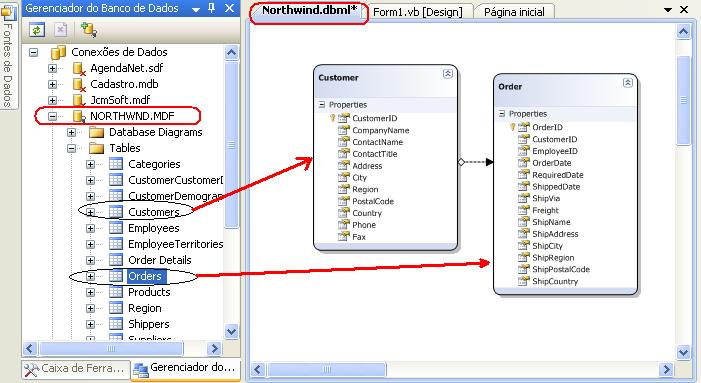The height and width of the screenshot is (383, 701).
Task: Click designer horizontal scroll right arrow
Action: pos(666,369)
